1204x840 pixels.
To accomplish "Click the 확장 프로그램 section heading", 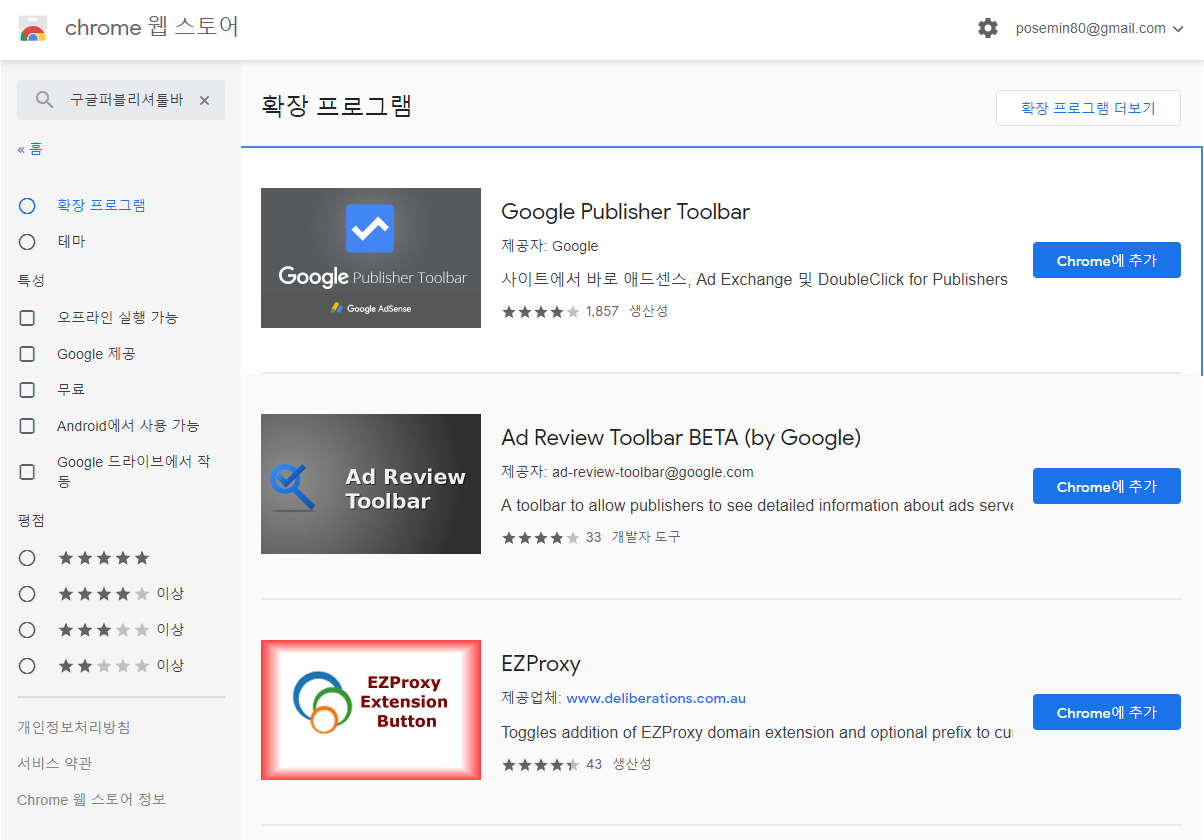I will click(x=337, y=106).
